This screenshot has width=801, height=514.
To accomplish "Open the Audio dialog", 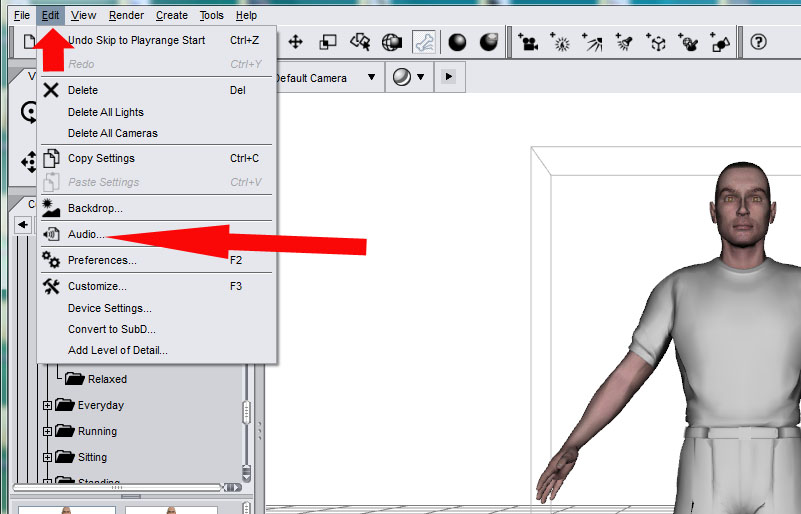I will coord(157,235).
